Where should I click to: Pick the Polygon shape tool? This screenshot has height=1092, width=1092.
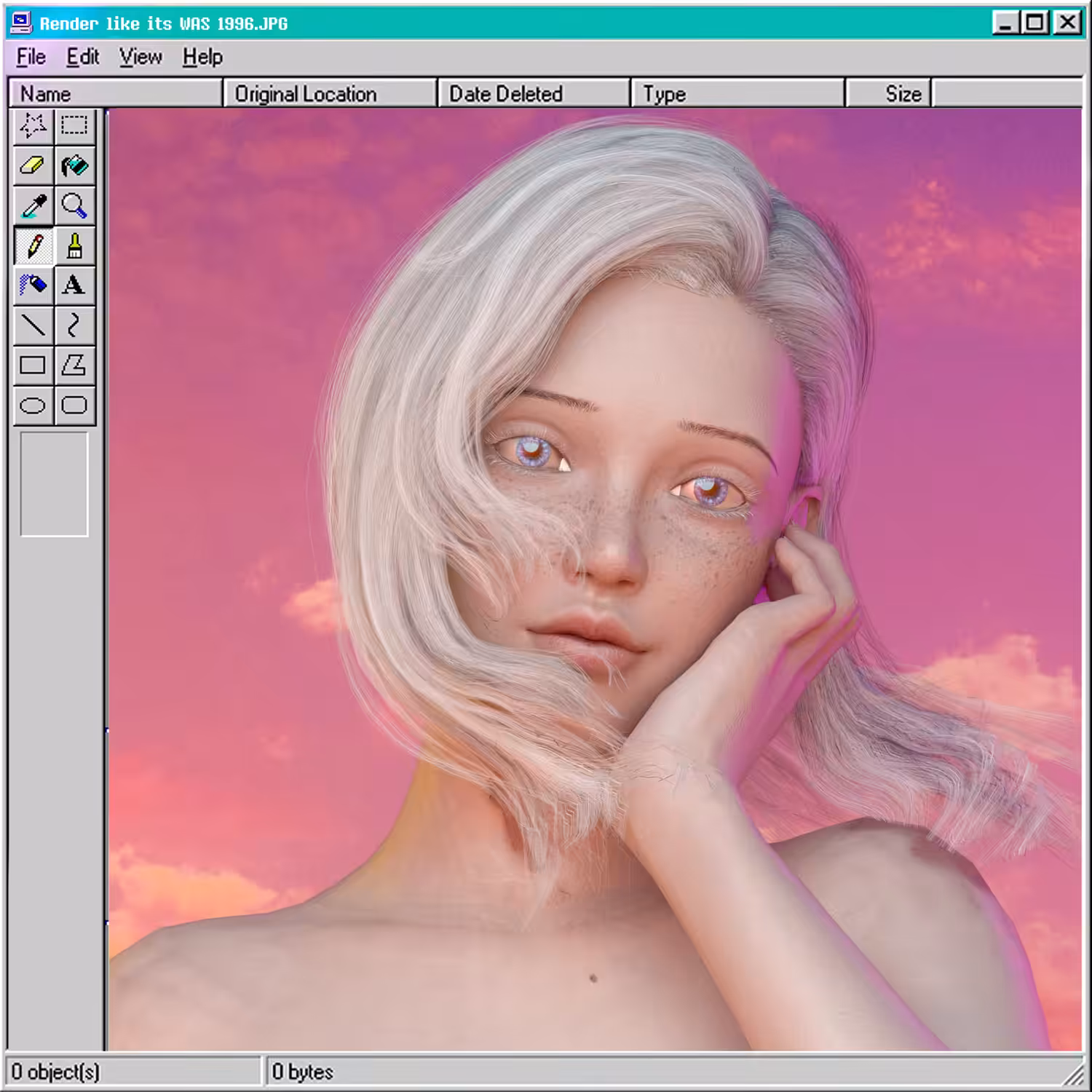coord(74,365)
